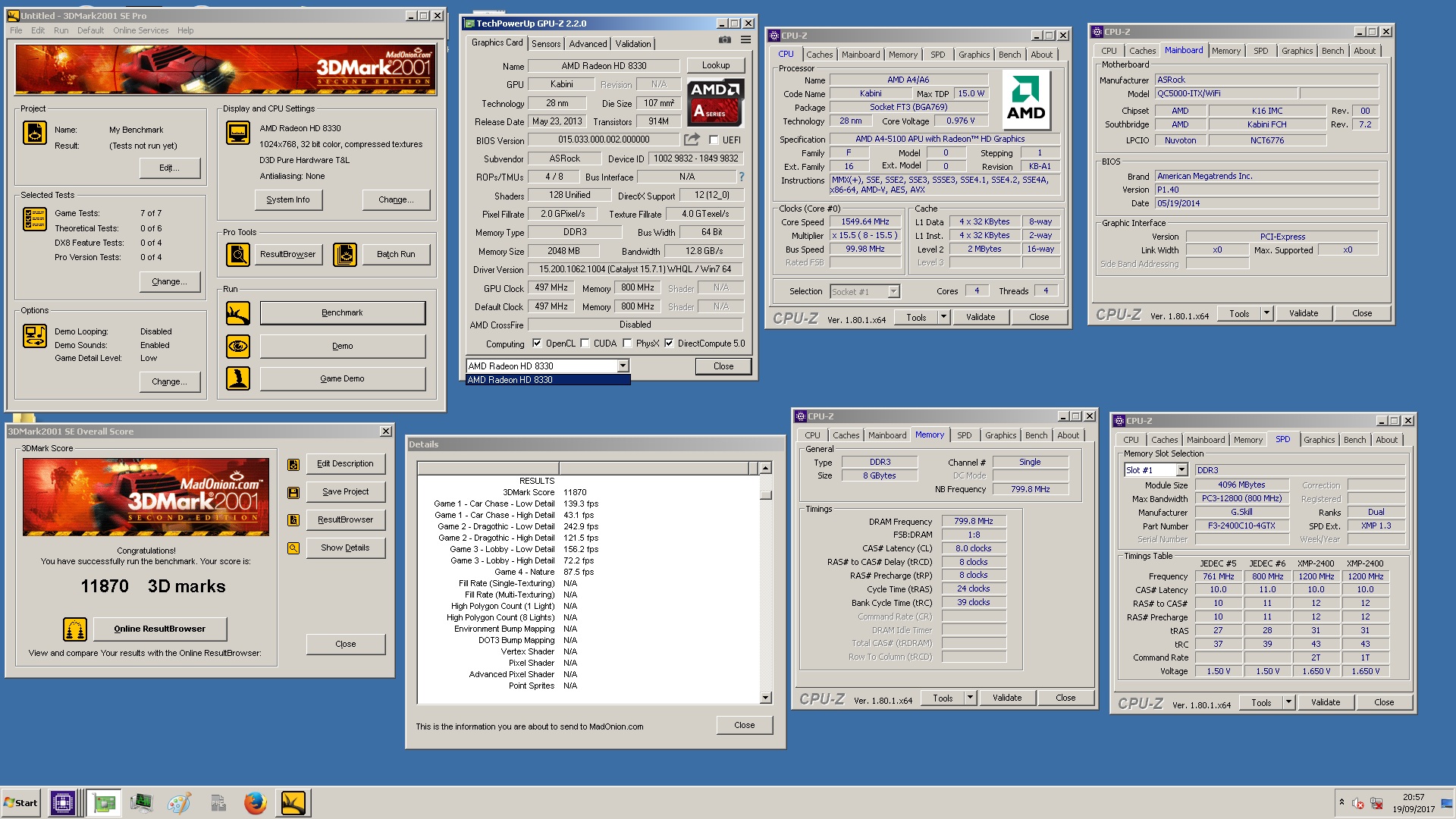Click the Start button
This screenshot has width=1456, height=819.
[x=21, y=802]
